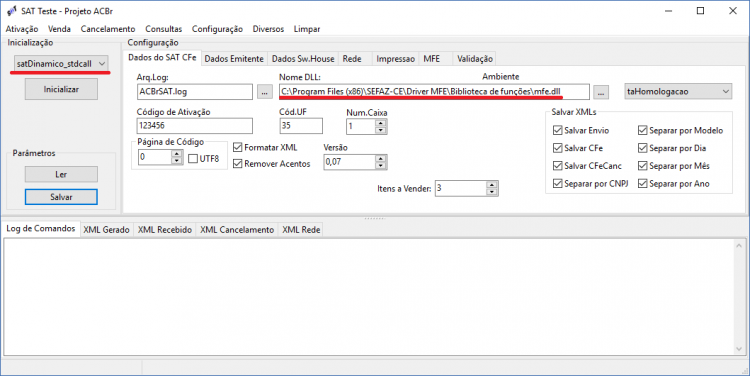This screenshot has height=376, width=750.
Task: Click the log scrollbar up arrow
Action: click(x=739, y=245)
